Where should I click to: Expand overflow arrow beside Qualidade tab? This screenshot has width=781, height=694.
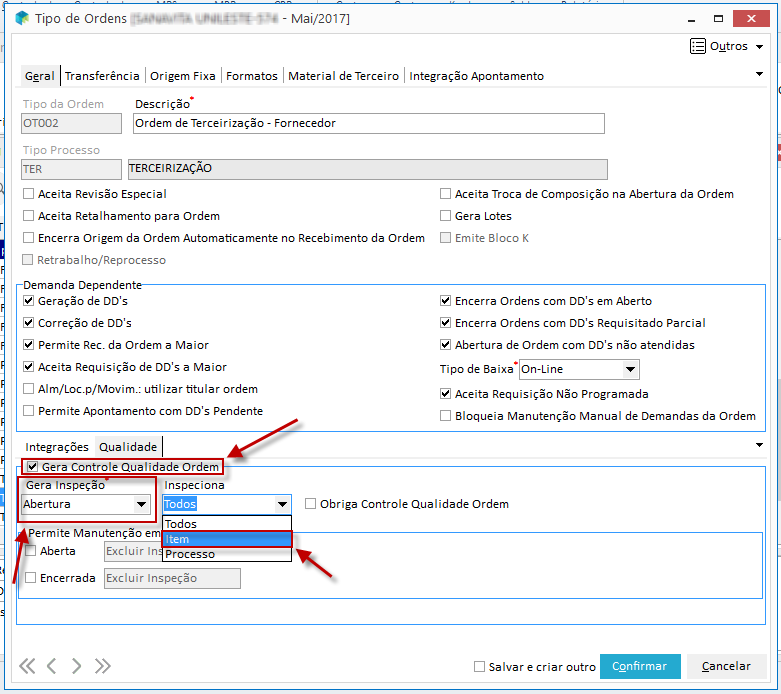(x=759, y=445)
